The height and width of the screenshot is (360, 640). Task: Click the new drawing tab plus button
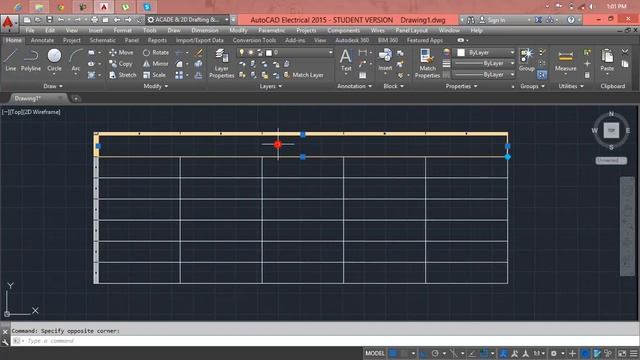coord(76,98)
